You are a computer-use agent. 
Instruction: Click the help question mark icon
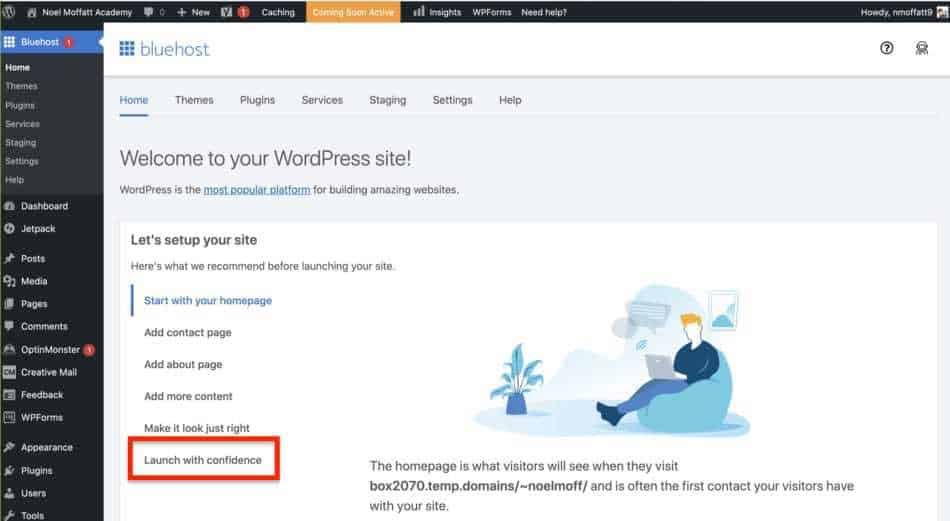click(x=886, y=48)
